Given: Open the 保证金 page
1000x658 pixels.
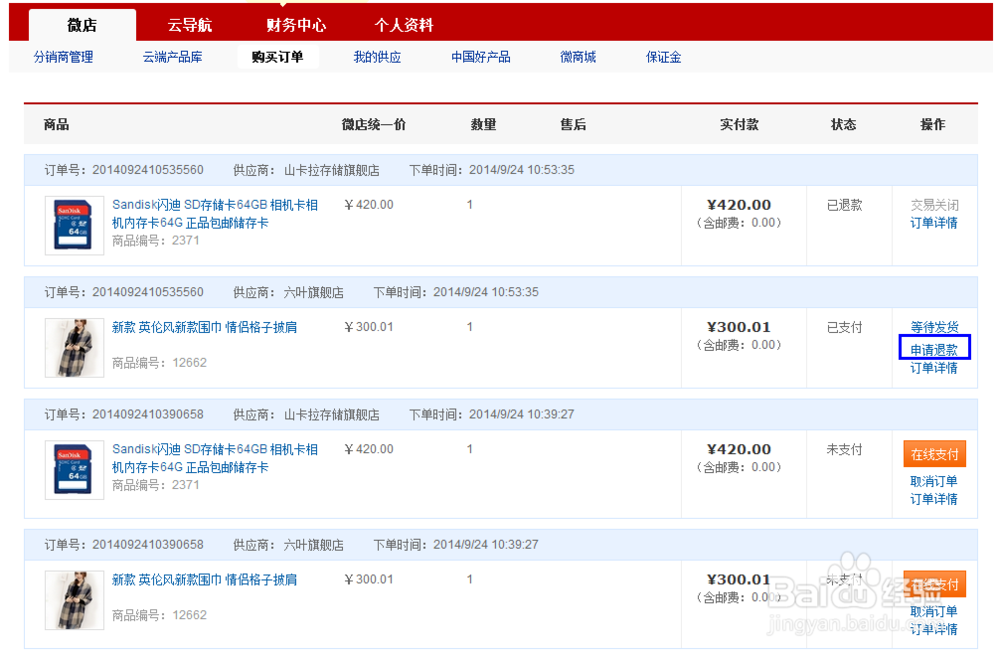Looking at the screenshot, I should pos(661,57).
